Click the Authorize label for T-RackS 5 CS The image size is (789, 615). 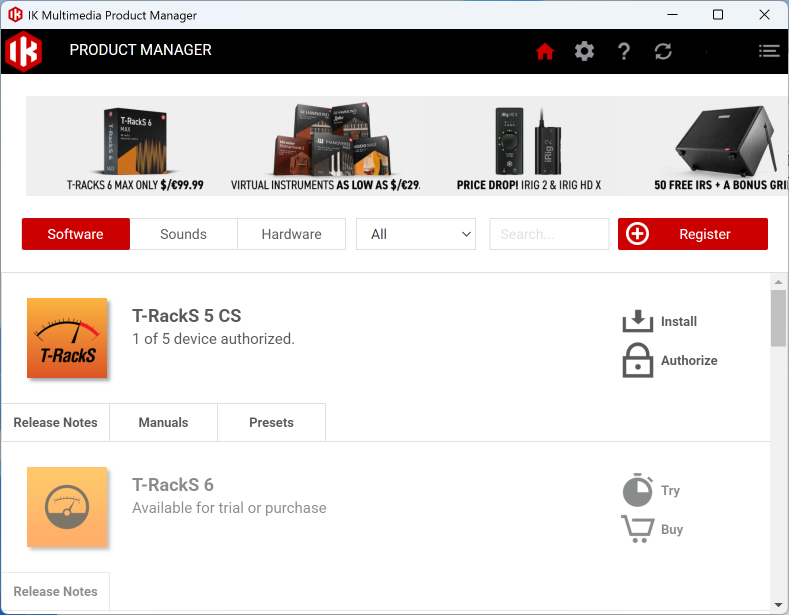(x=689, y=360)
